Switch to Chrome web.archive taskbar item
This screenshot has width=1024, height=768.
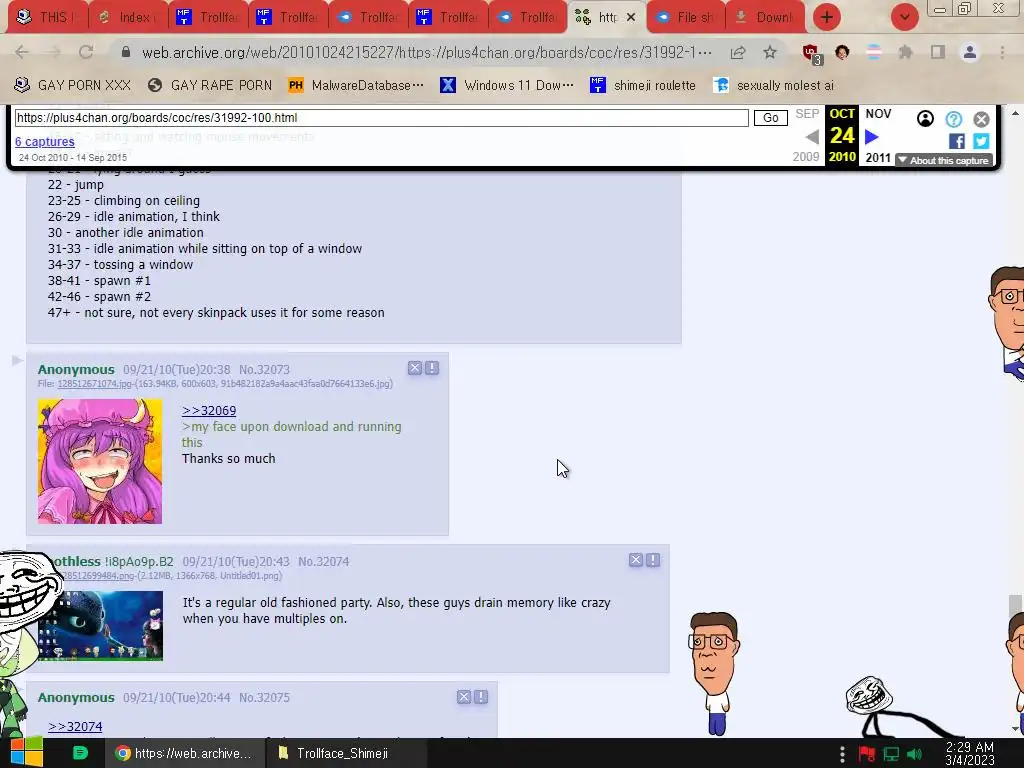tap(184, 753)
